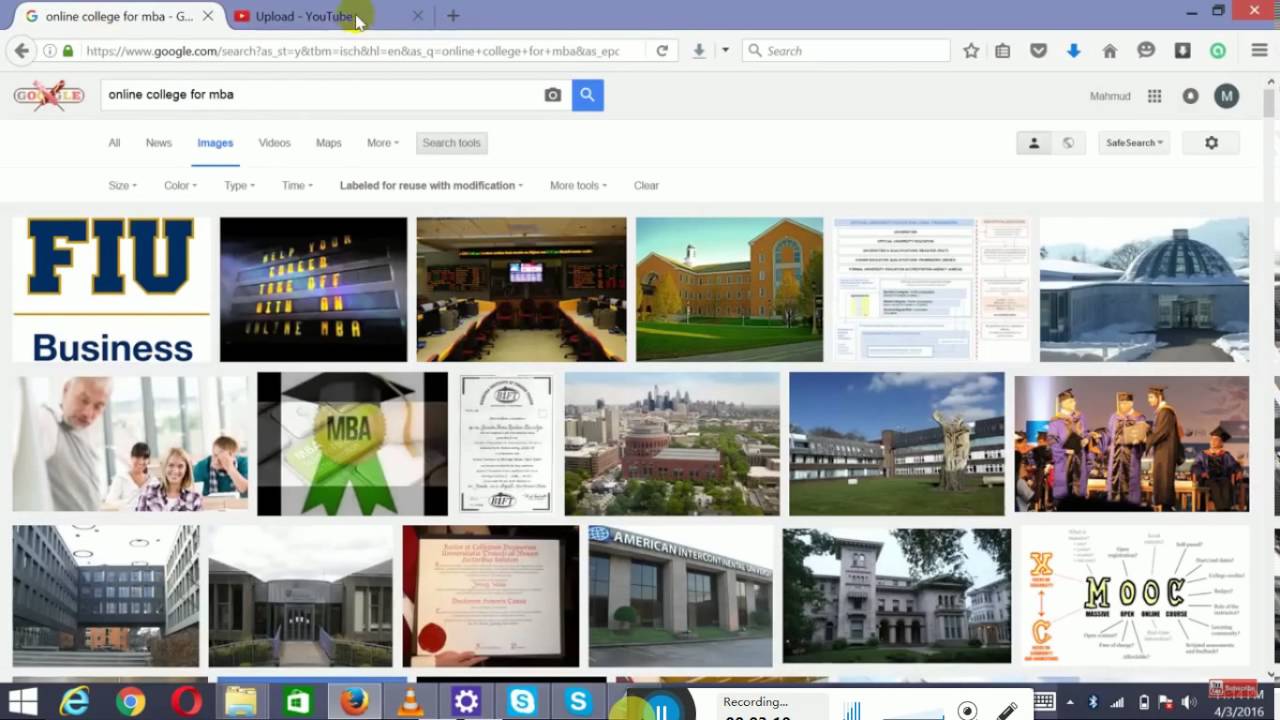The width and height of the screenshot is (1280, 720).
Task: Open the Google account avatar M
Action: pyautogui.click(x=1226, y=96)
